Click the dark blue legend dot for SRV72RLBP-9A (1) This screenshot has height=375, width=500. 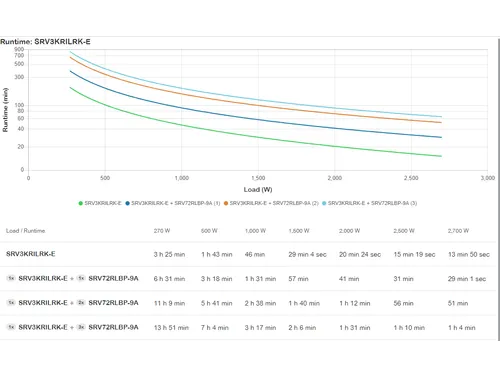127,203
